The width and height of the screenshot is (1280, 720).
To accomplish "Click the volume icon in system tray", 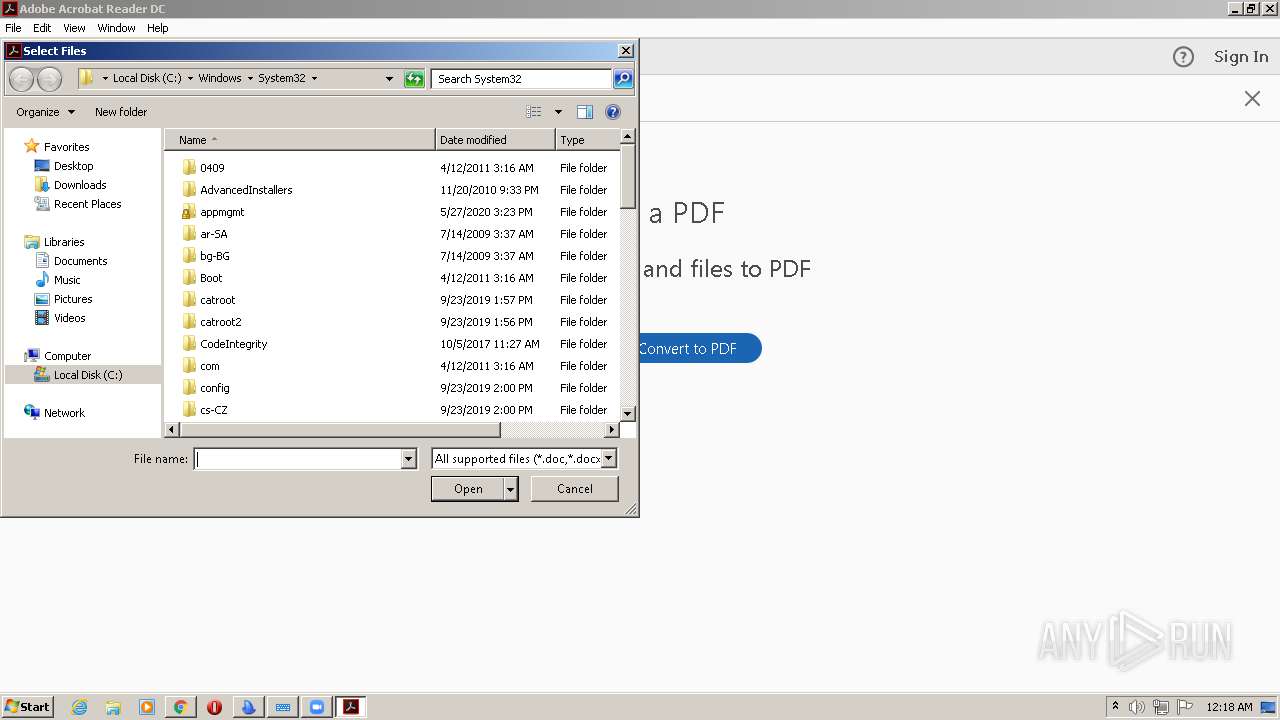I will [1136, 707].
